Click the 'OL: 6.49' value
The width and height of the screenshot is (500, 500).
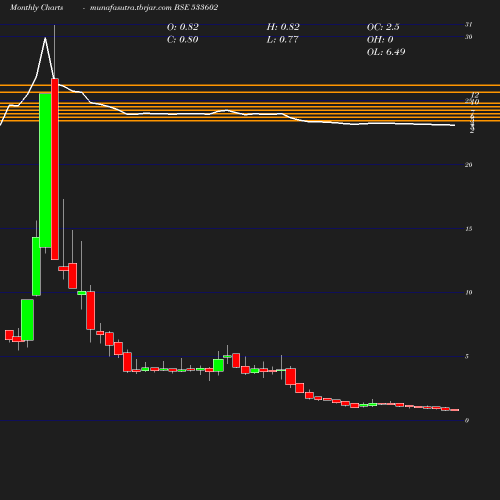(386, 52)
